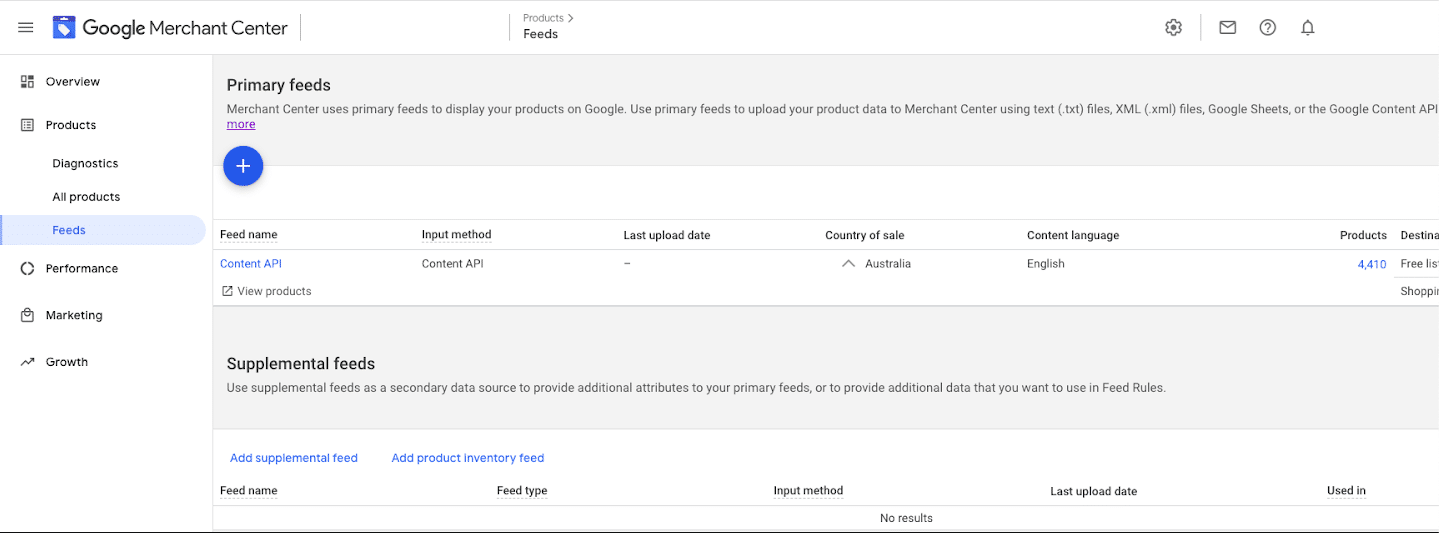Collapse the Australia country row chevron

tap(848, 264)
